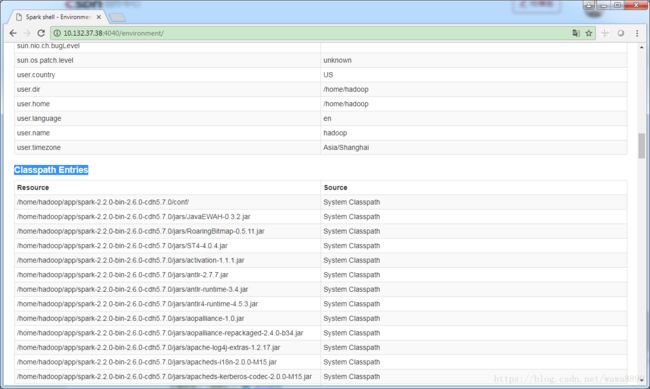Image resolution: width=650 pixels, height=389 pixels.
Task: Click the browser forward arrow
Action: (27, 33)
